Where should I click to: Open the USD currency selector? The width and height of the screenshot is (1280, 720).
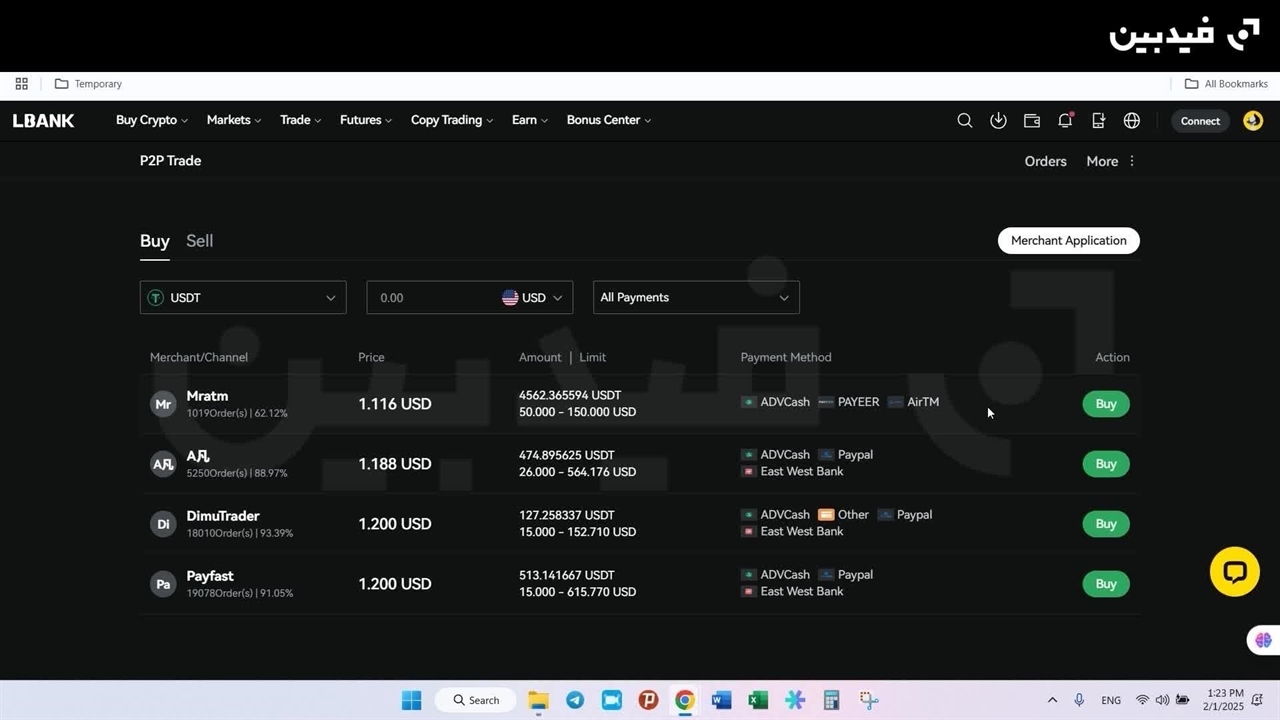tap(532, 298)
